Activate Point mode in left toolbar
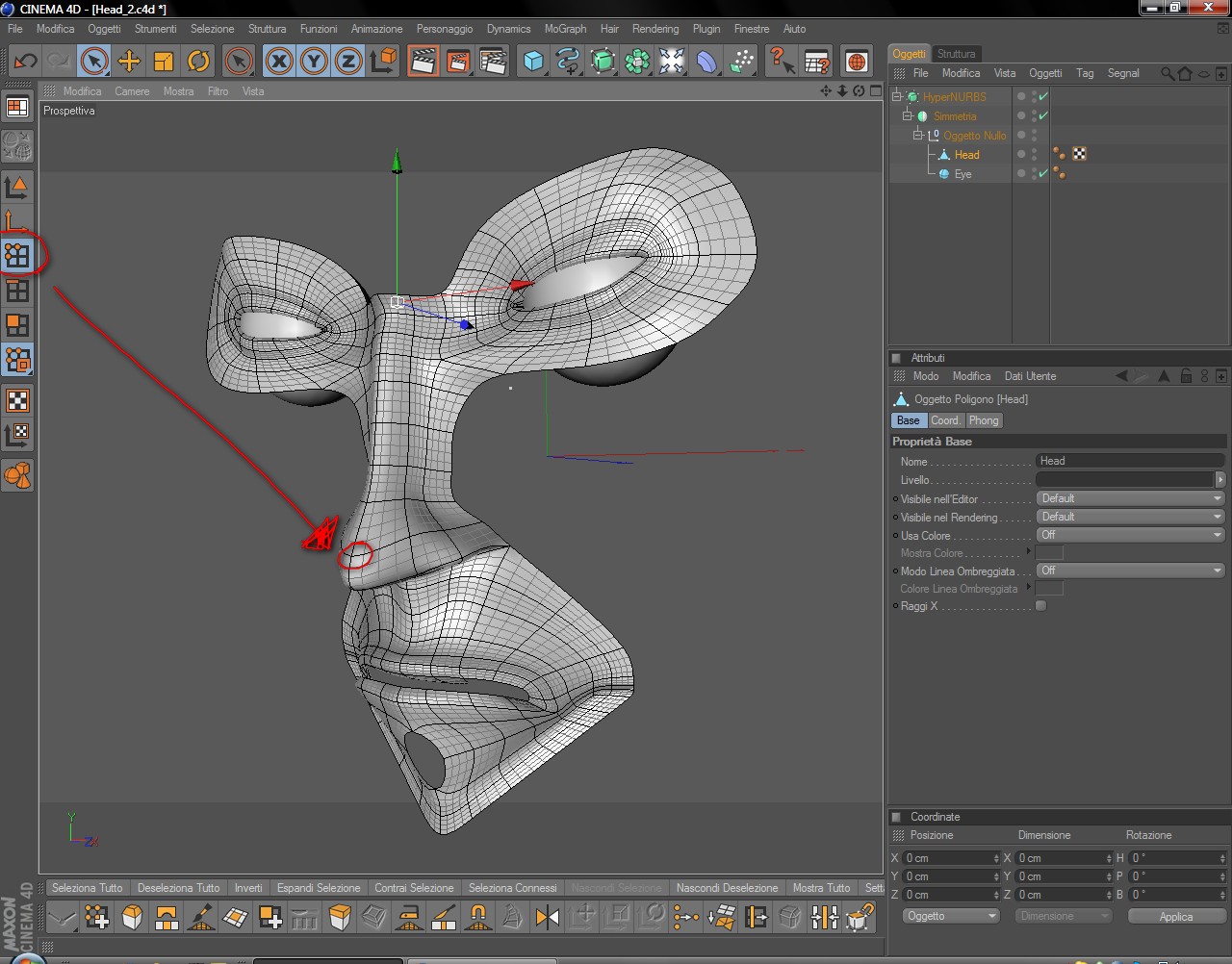Viewport: 1232px width, 964px height. tap(17, 255)
